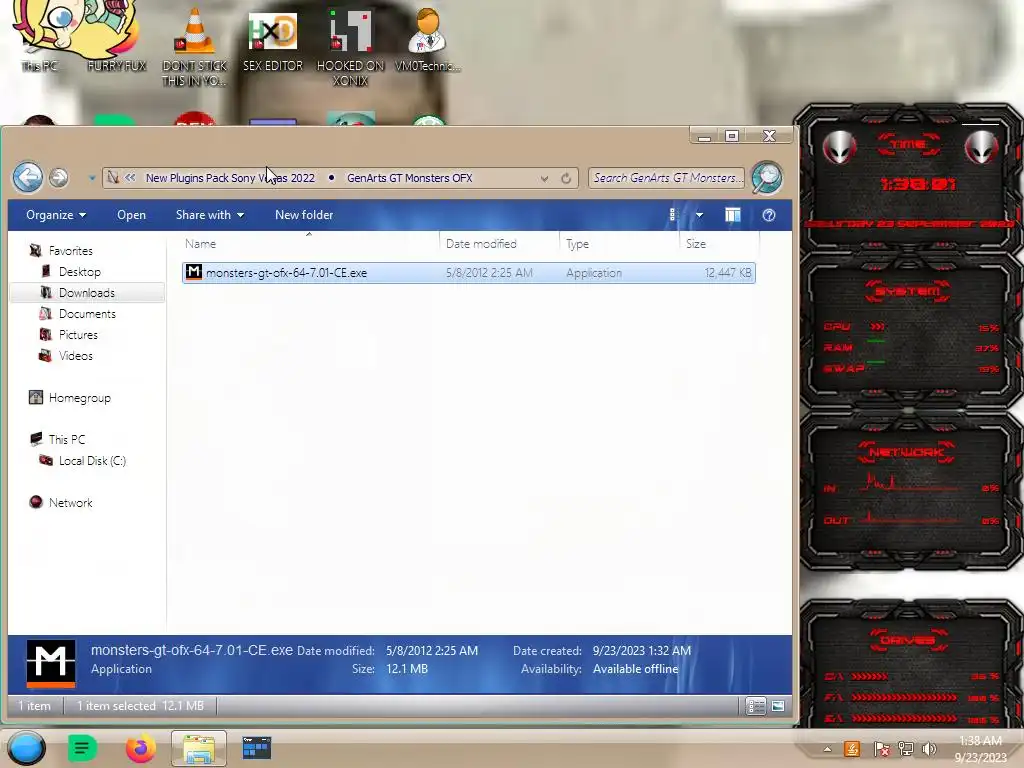Toggle the preview pane icon
Viewport: 1024px width, 768px height.
click(733, 215)
